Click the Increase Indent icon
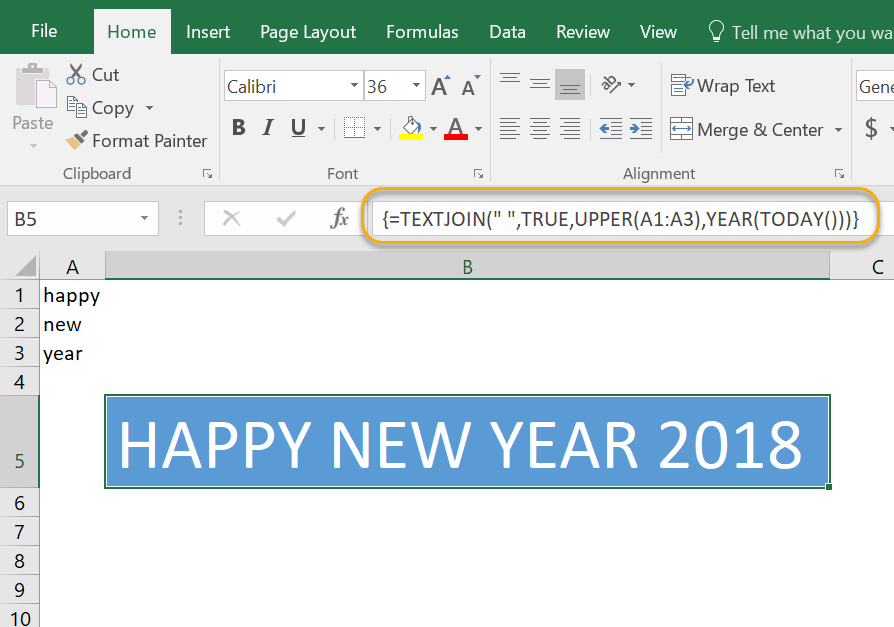Screen dimensions: 894x627 (641, 128)
